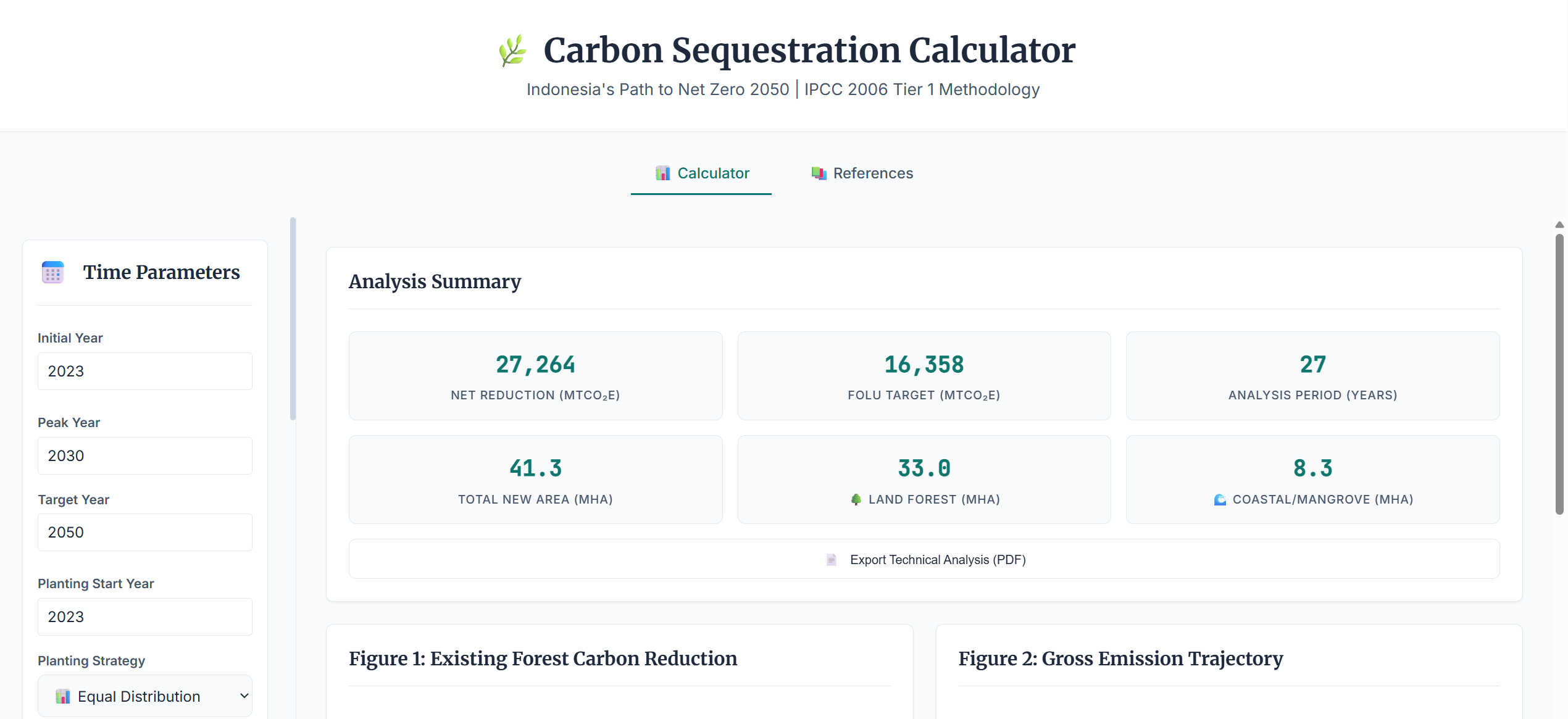Open the Planting Strategy dropdown

click(x=145, y=696)
